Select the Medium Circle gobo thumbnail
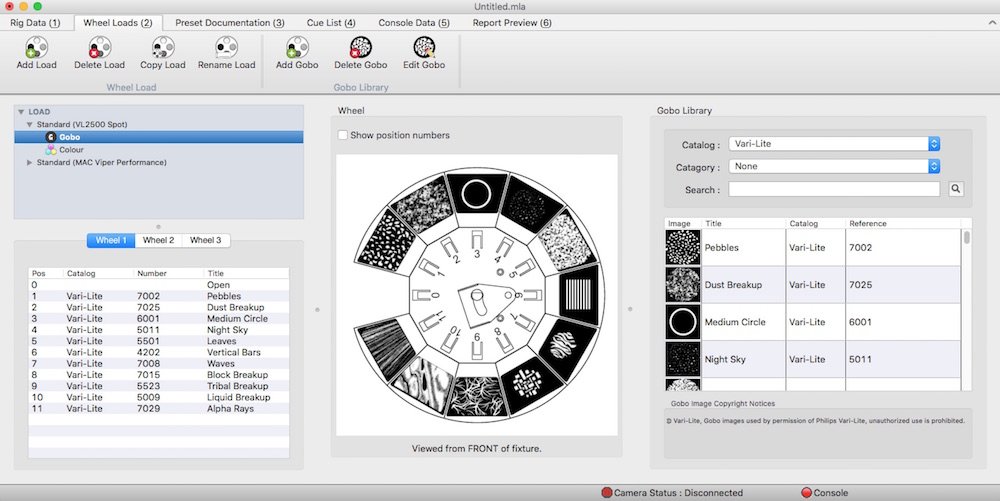Viewport: 1000px width, 501px height. click(x=683, y=322)
